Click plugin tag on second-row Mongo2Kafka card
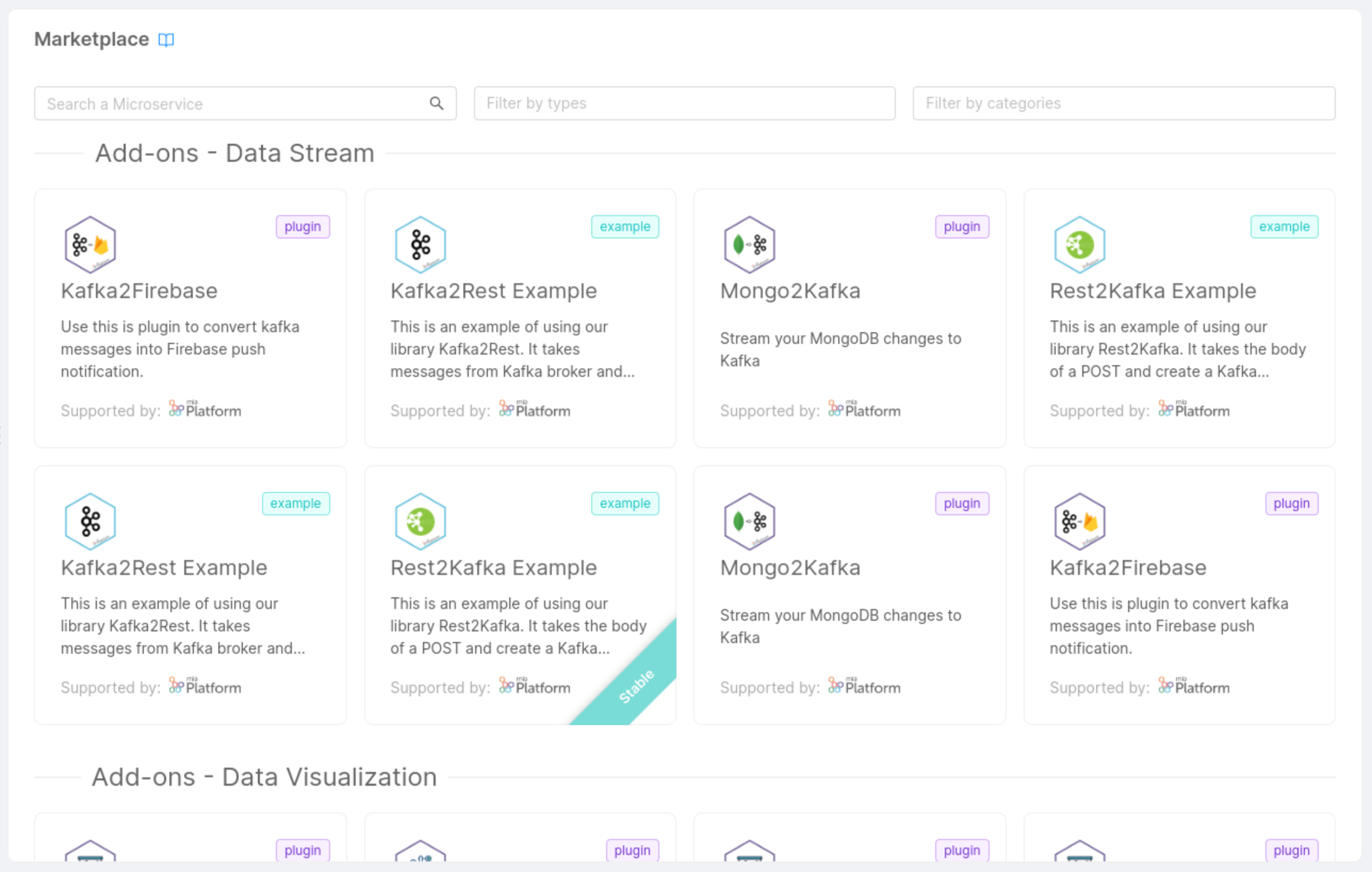 pos(961,504)
